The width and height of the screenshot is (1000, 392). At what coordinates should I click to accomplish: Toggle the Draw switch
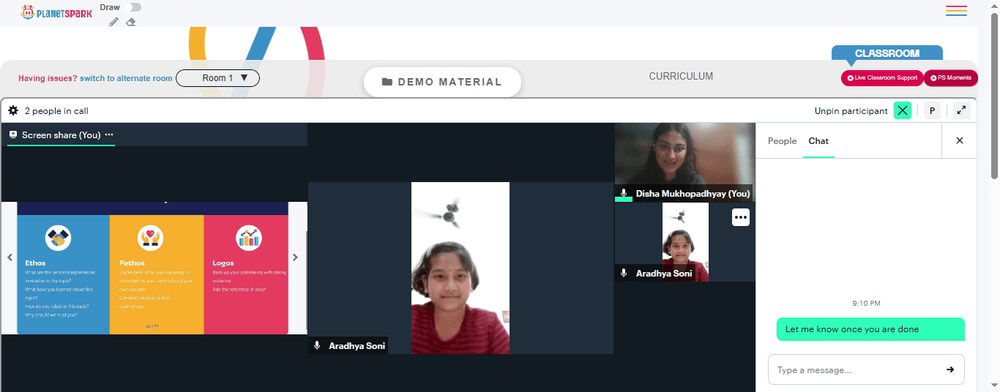coord(133,7)
